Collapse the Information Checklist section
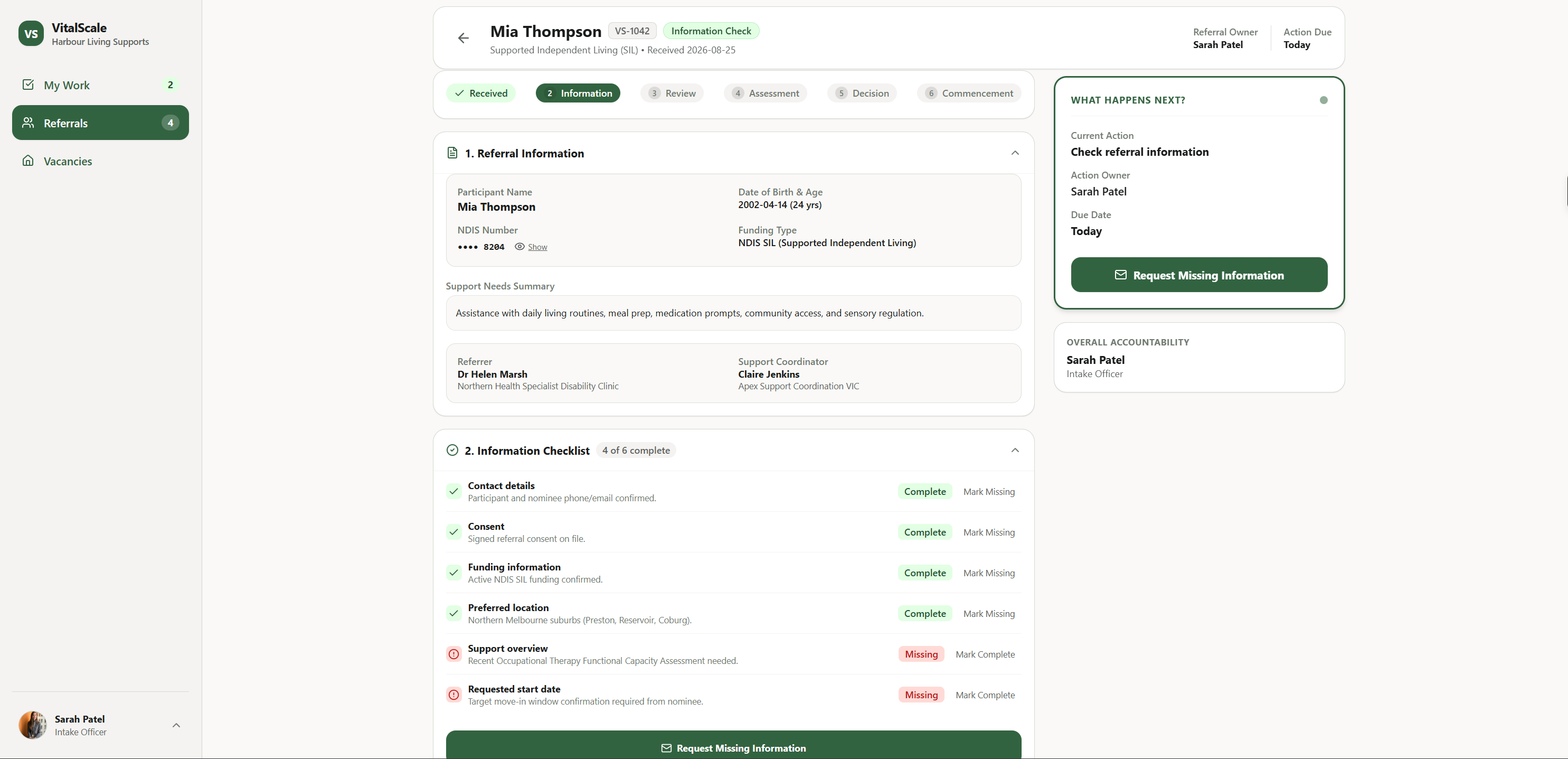This screenshot has height=759, width=1568. (1015, 450)
